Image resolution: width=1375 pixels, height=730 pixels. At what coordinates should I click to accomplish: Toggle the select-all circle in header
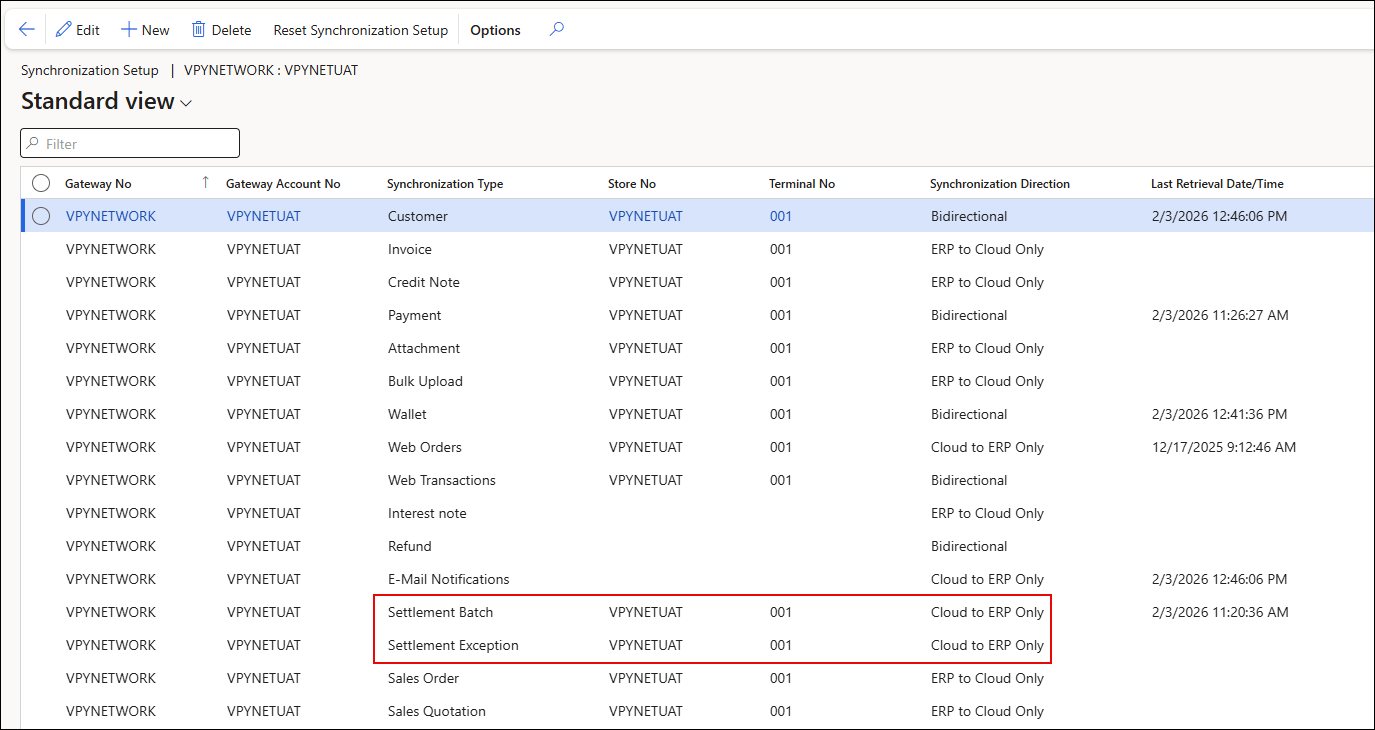[x=41, y=183]
